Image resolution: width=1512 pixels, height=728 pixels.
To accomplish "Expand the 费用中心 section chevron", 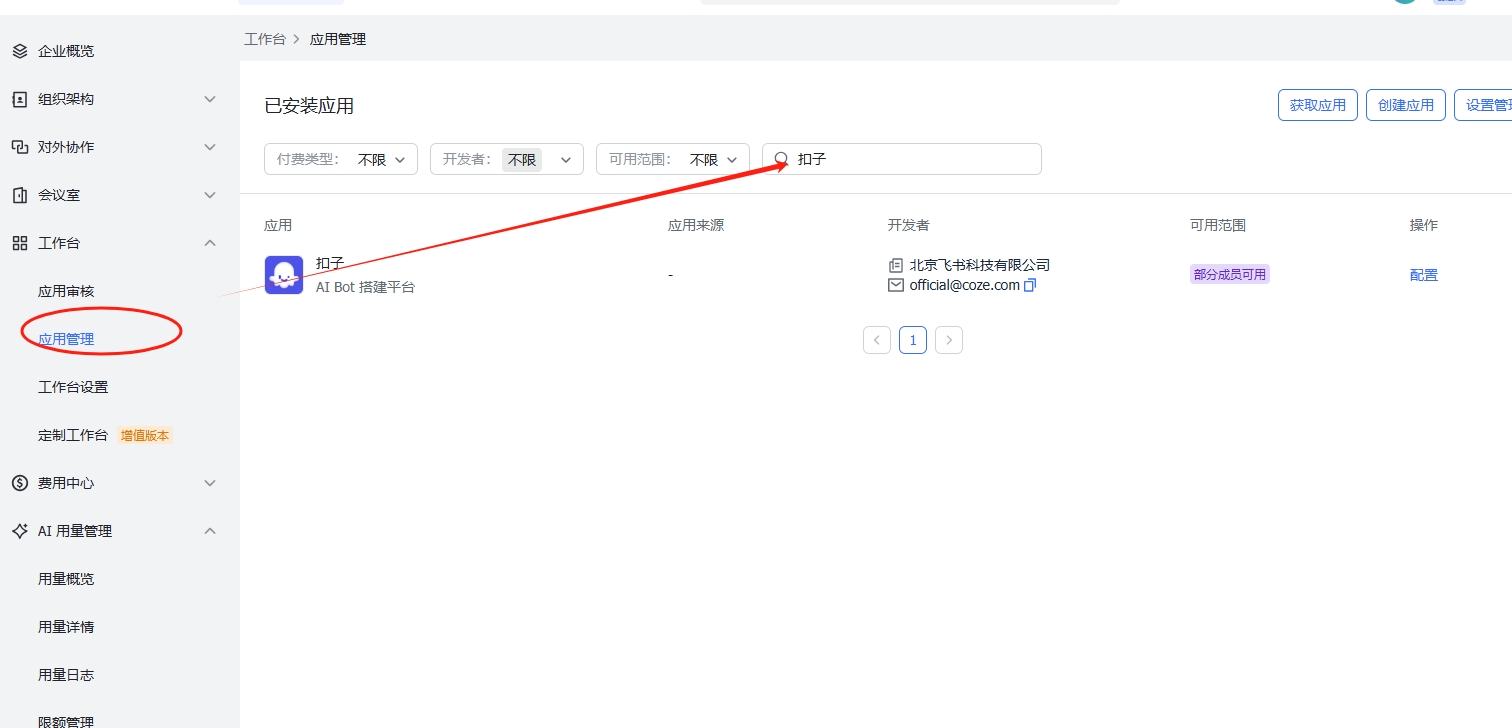I will pos(210,483).
